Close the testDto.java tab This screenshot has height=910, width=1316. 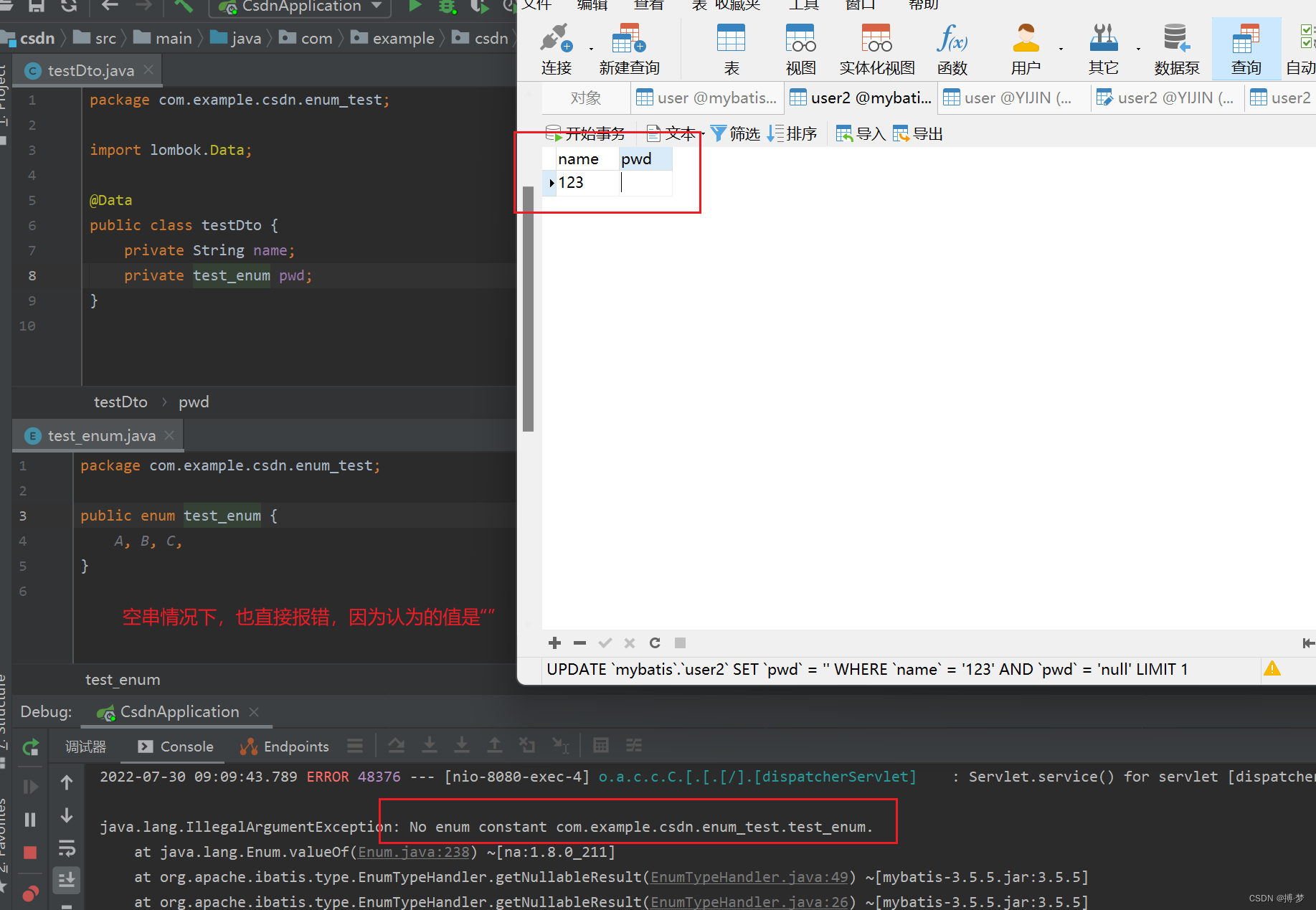pyautogui.click(x=148, y=70)
